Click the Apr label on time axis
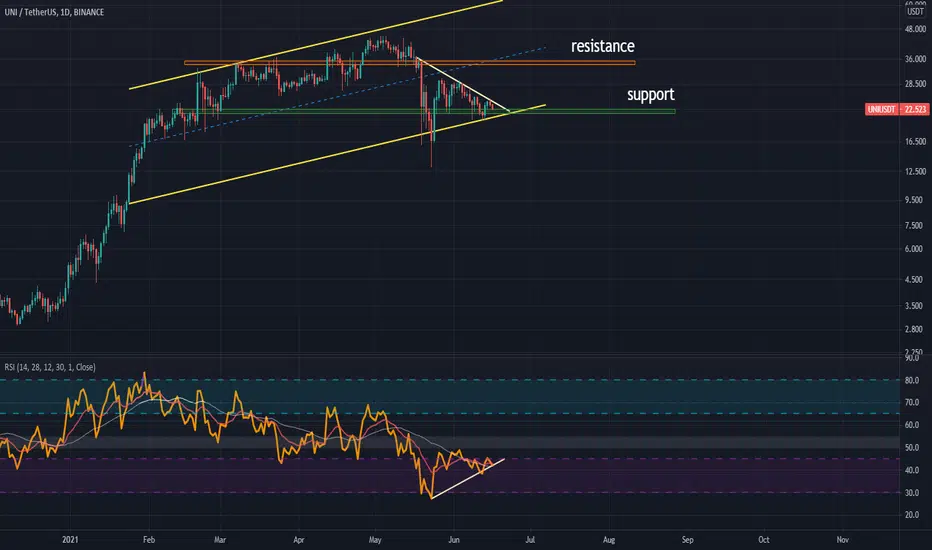The image size is (932, 550). [298, 540]
